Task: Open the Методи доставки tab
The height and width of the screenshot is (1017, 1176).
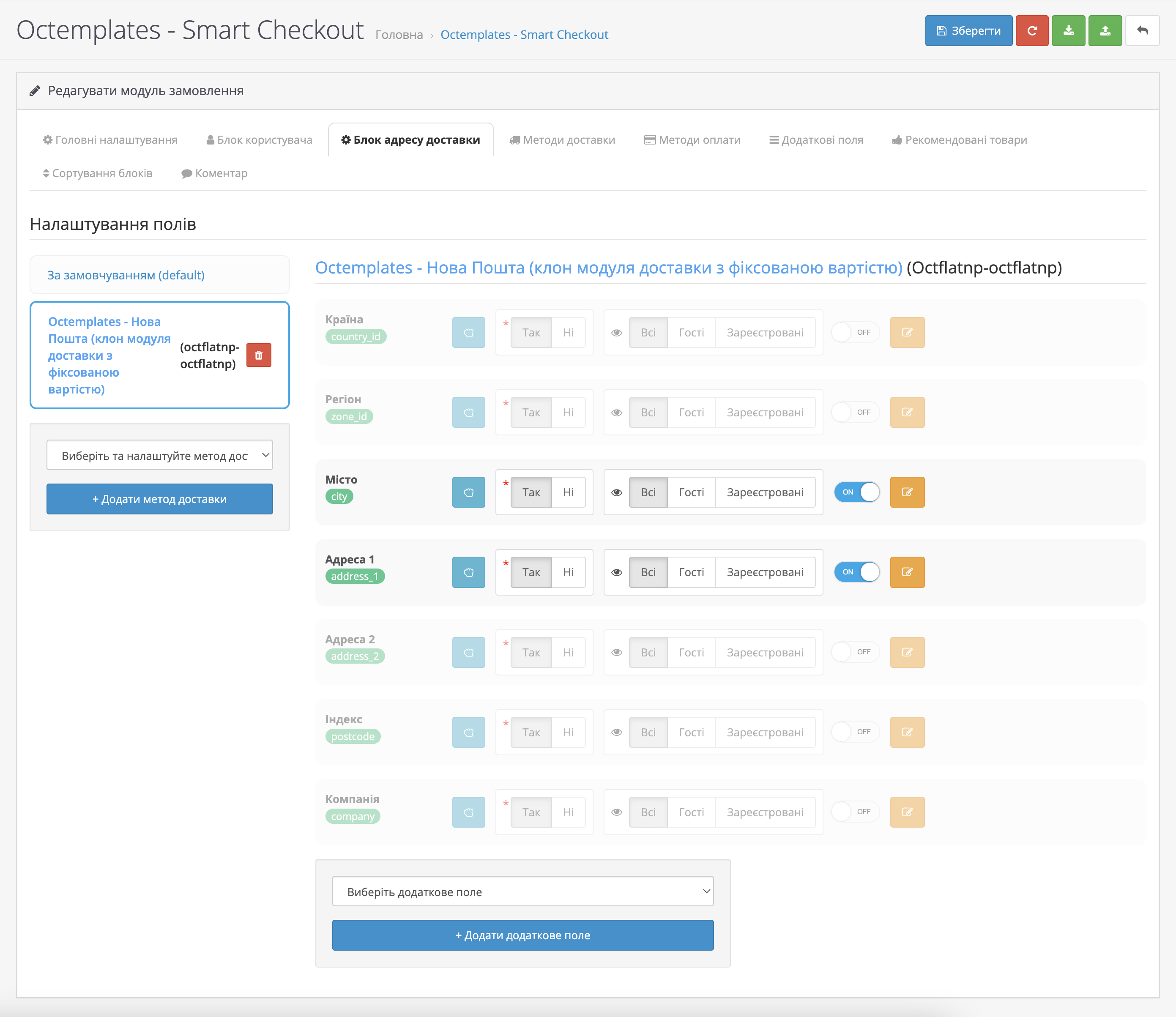Action: pyautogui.click(x=562, y=140)
